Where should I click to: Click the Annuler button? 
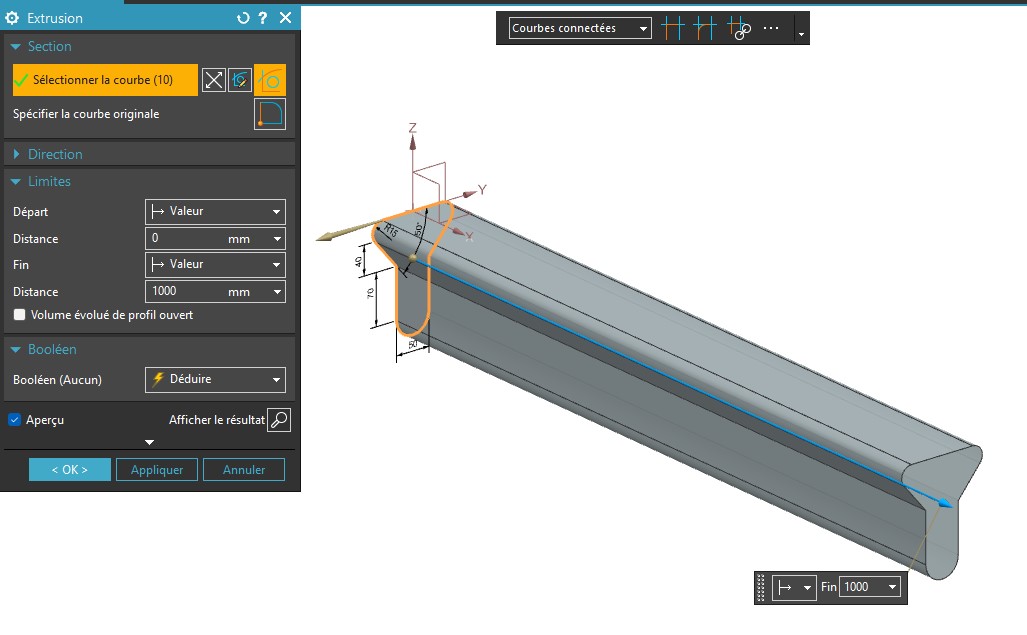point(244,469)
